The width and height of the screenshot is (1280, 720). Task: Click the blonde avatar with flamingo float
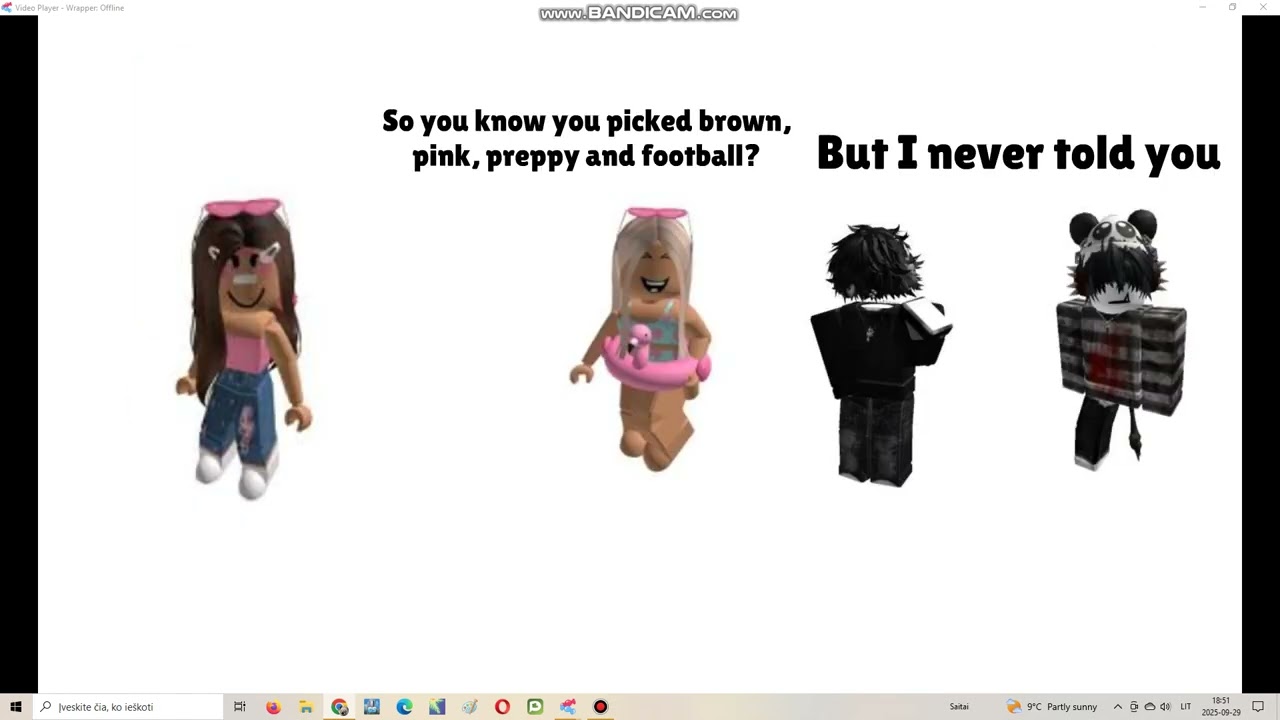(641, 339)
